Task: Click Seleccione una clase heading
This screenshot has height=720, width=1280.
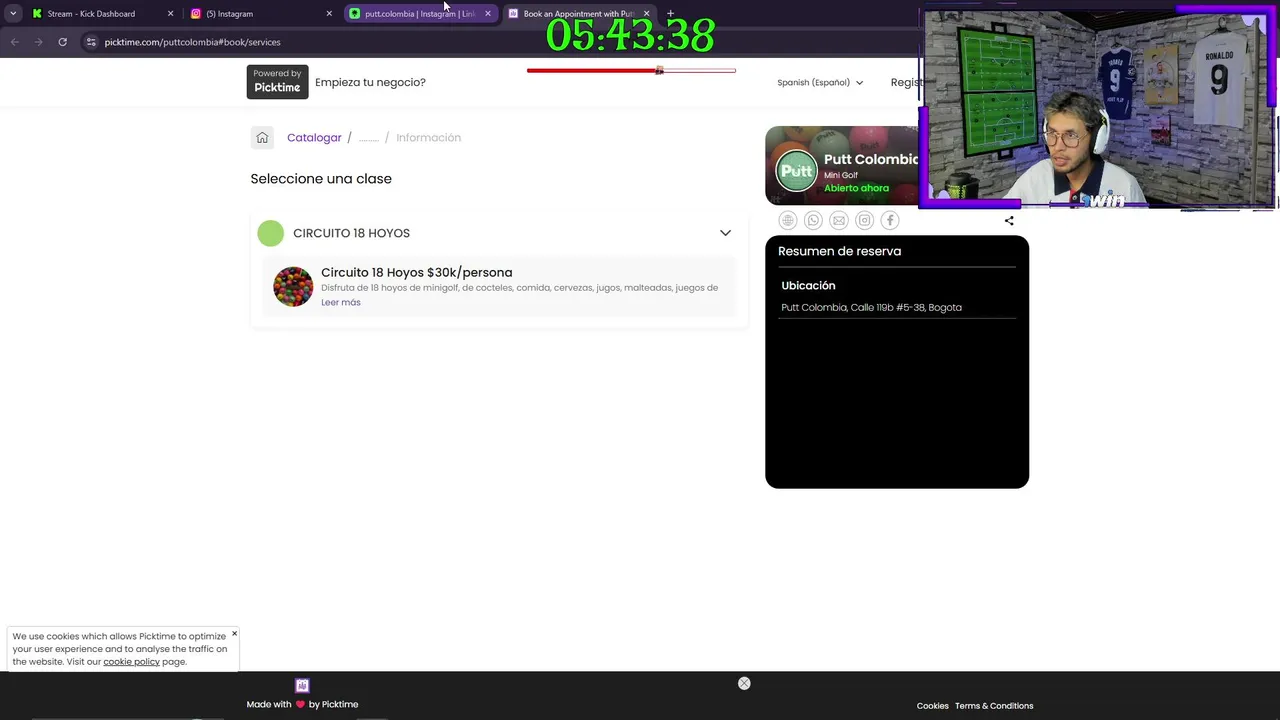Action: (321, 178)
